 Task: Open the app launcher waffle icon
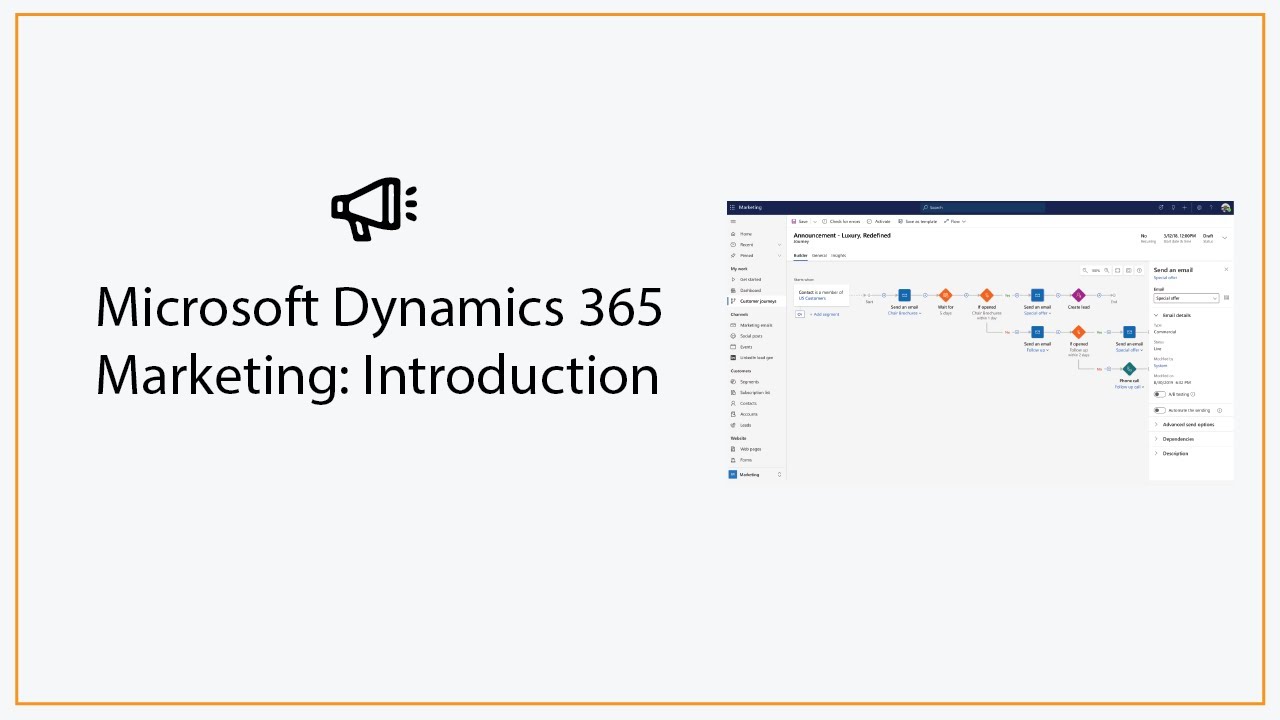click(x=732, y=207)
